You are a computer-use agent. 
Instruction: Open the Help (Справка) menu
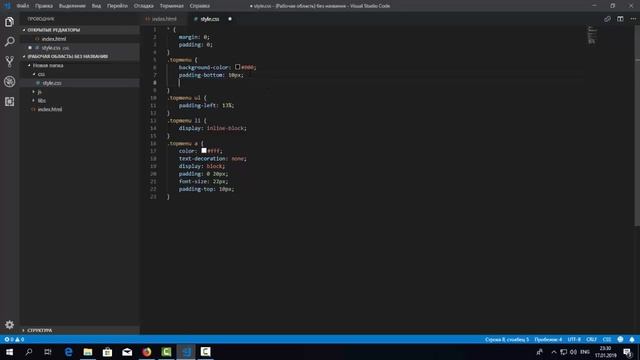tap(200, 6)
